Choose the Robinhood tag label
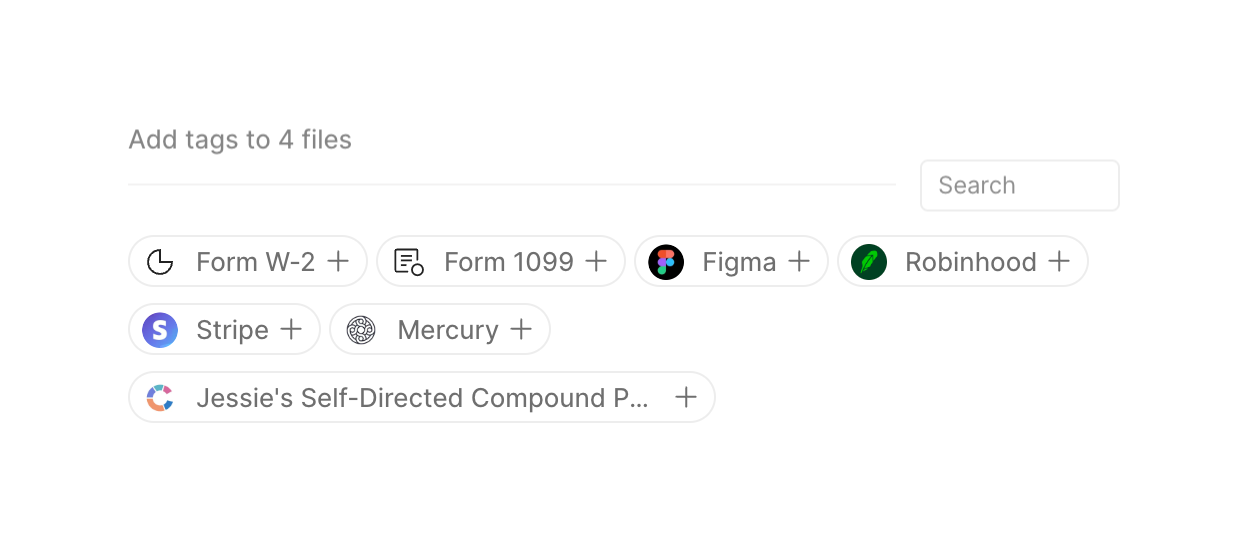 coord(970,262)
